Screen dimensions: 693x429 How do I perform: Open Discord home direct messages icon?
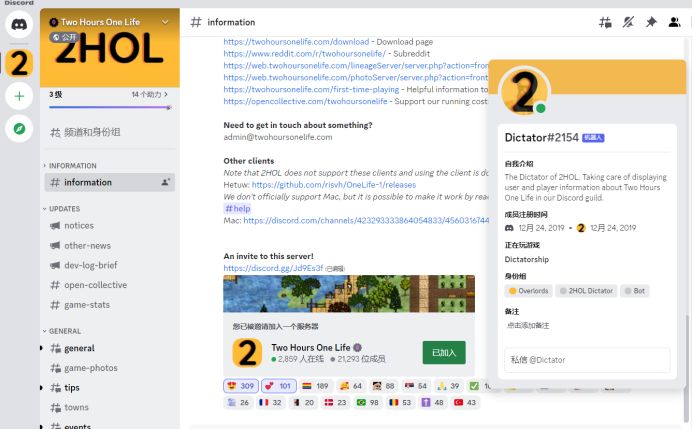tap(19, 24)
